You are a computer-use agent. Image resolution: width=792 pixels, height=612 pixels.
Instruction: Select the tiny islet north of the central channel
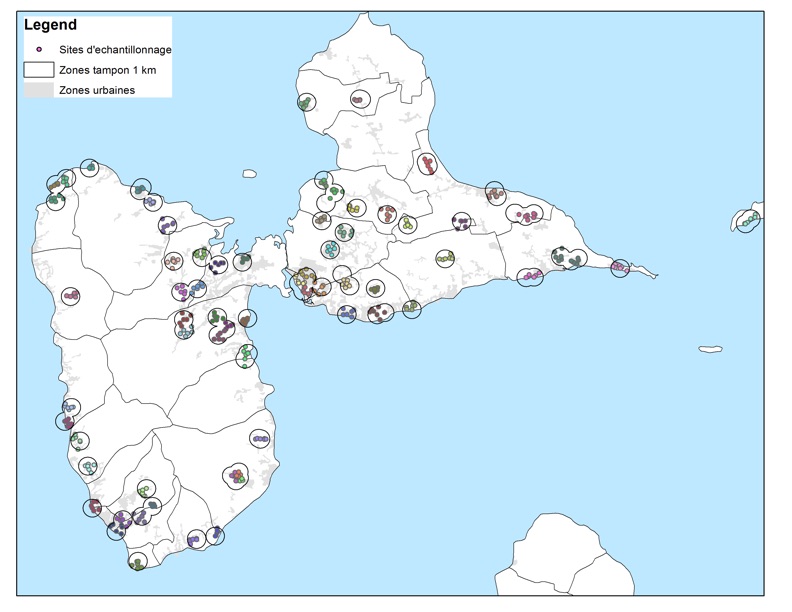(x=250, y=174)
